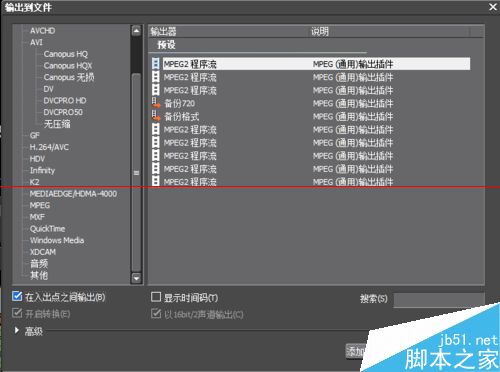This screenshot has width=500, height=372.
Task: Click the 搜索(S) search input field
Action: 439,300
